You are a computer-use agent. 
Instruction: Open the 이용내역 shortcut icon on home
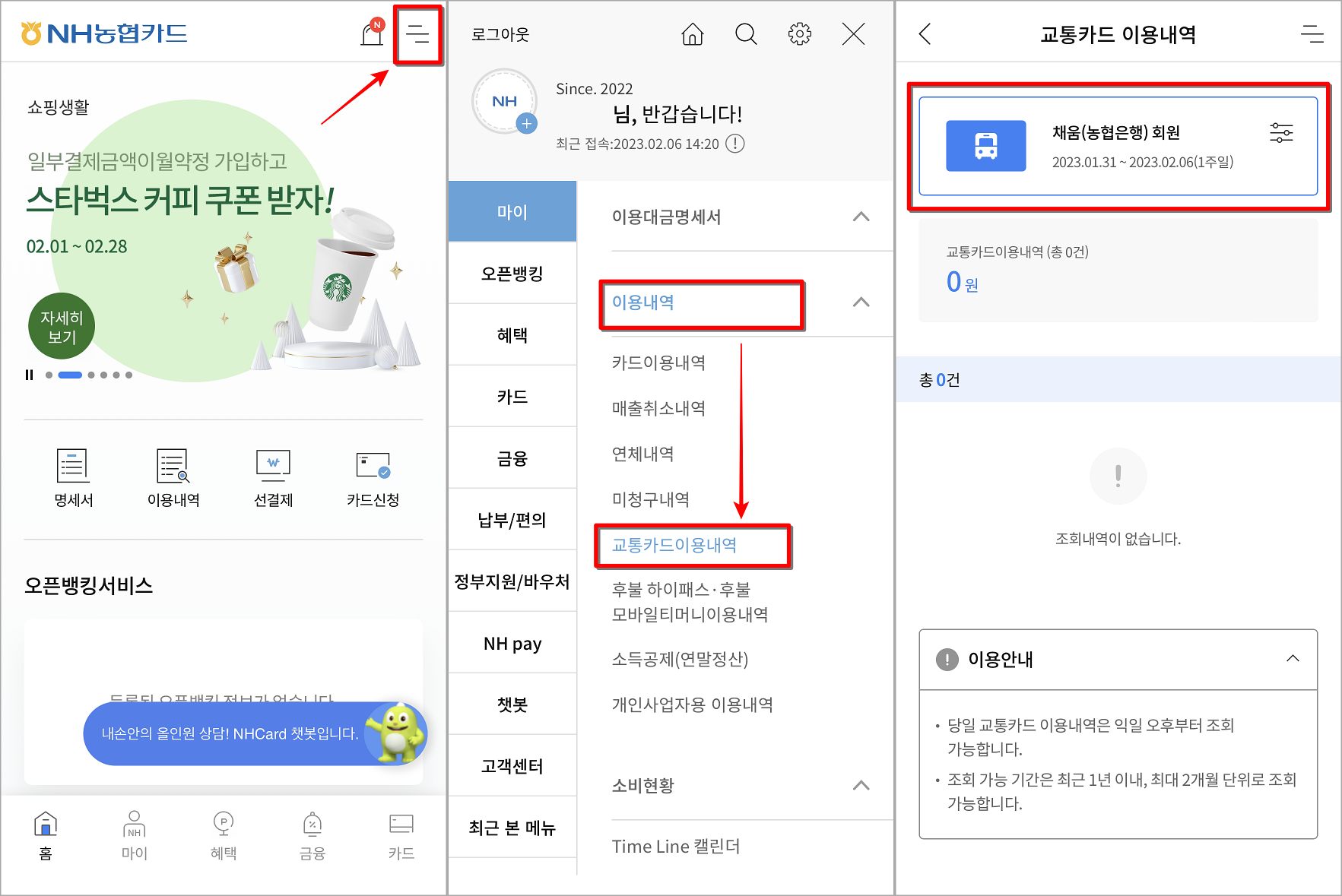pyautogui.click(x=173, y=477)
